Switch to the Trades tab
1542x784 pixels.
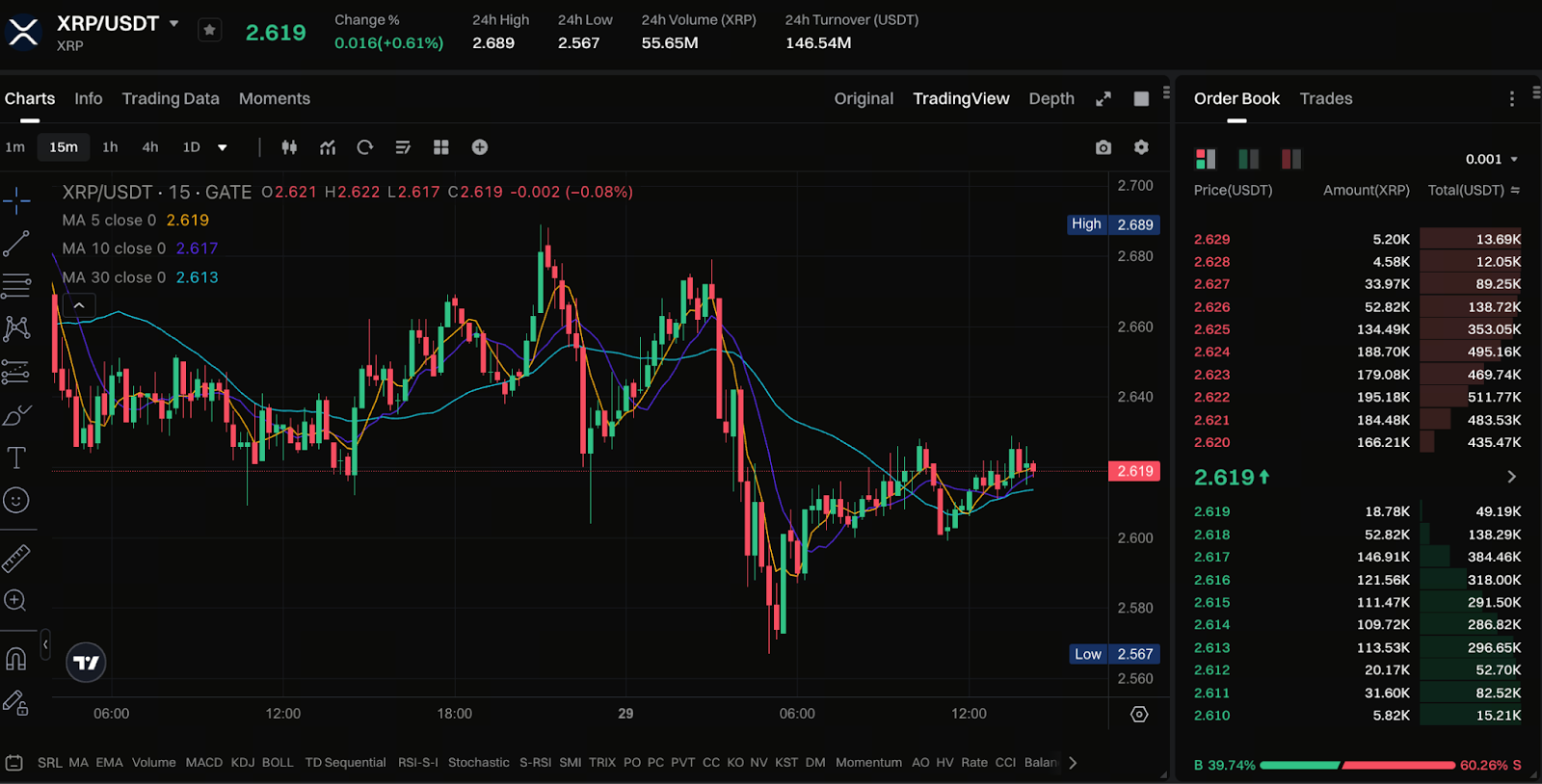[1326, 98]
